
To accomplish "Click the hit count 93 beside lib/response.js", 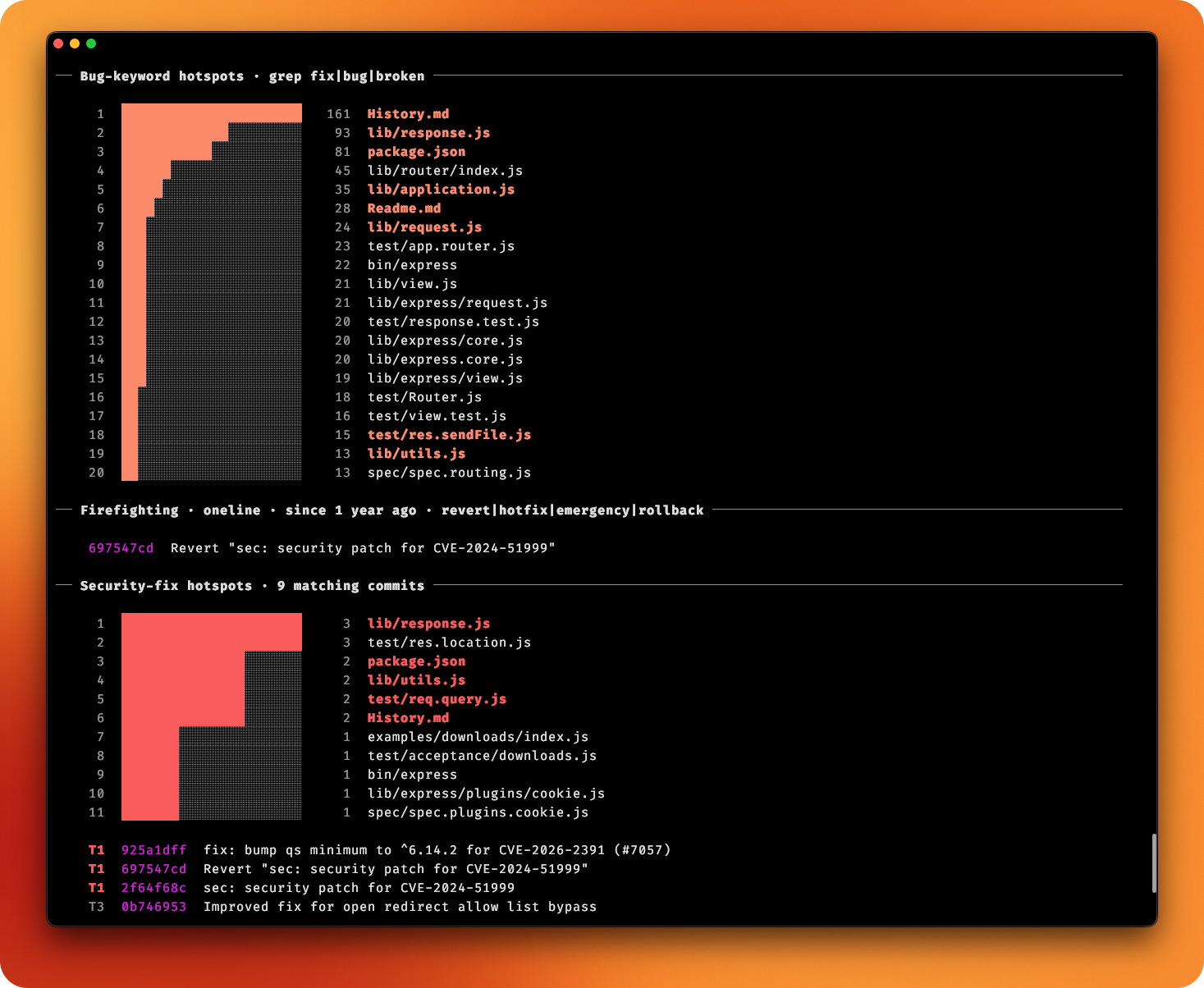I will point(342,133).
